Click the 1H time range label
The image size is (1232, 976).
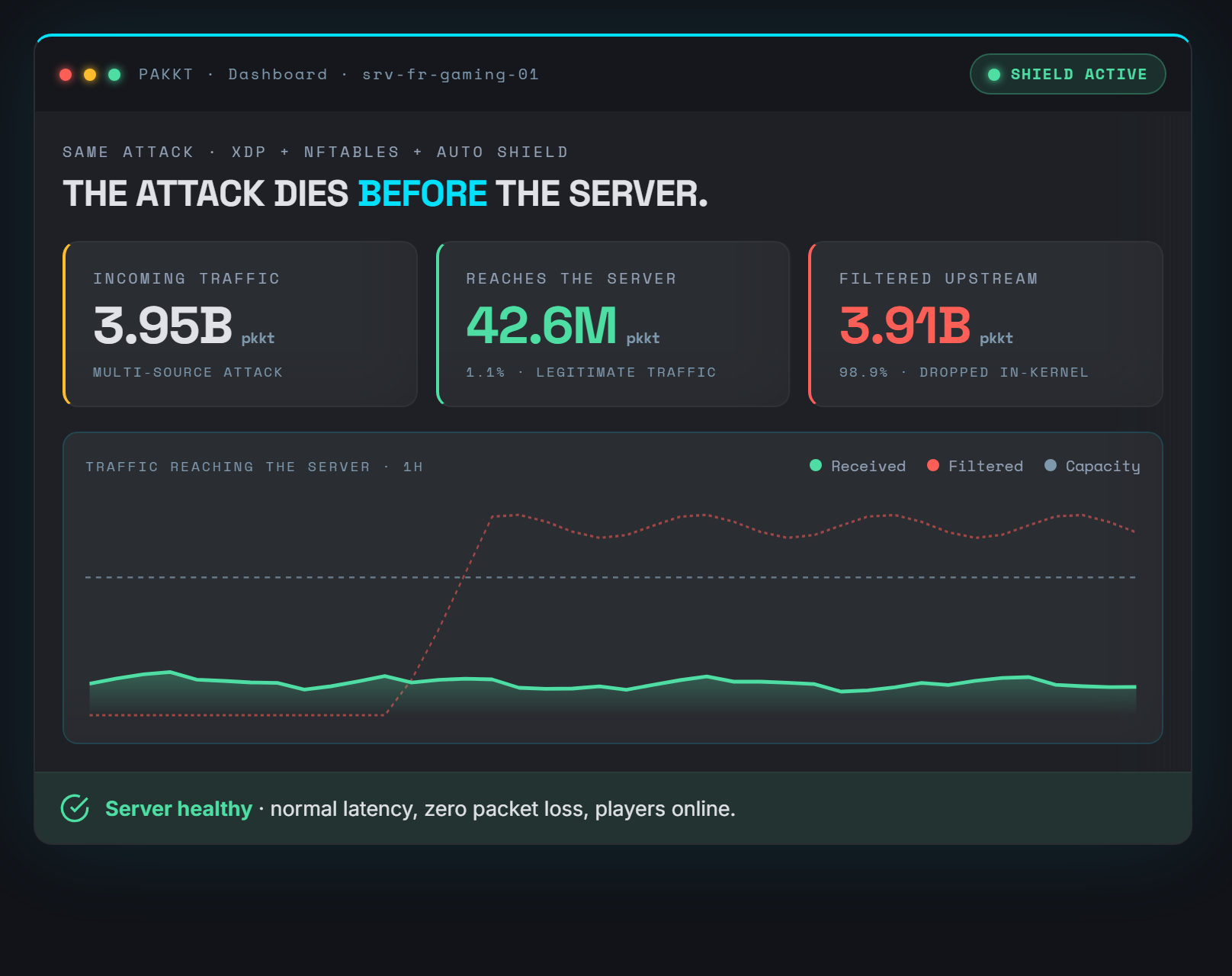click(412, 467)
